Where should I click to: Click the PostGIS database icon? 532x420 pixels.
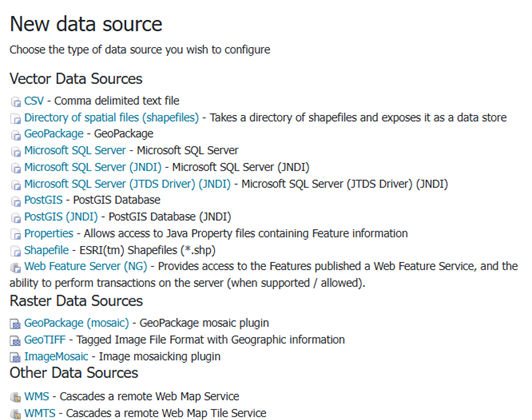tap(16, 201)
